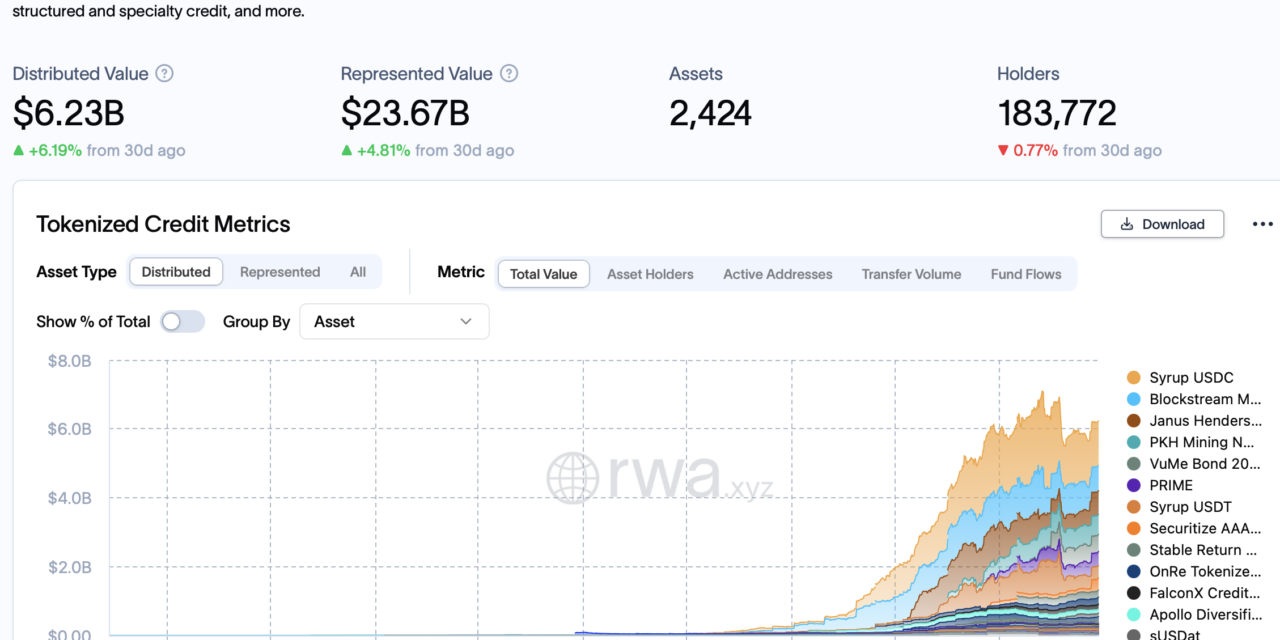Select the Active Addresses metric
Viewport: 1280px width, 640px height.
tap(778, 274)
